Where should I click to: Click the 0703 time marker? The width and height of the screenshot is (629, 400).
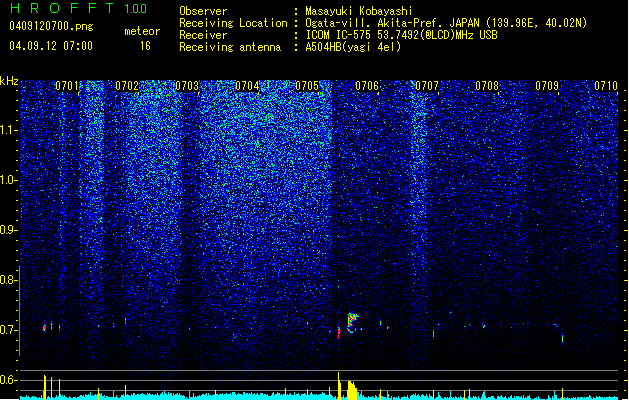[187, 86]
